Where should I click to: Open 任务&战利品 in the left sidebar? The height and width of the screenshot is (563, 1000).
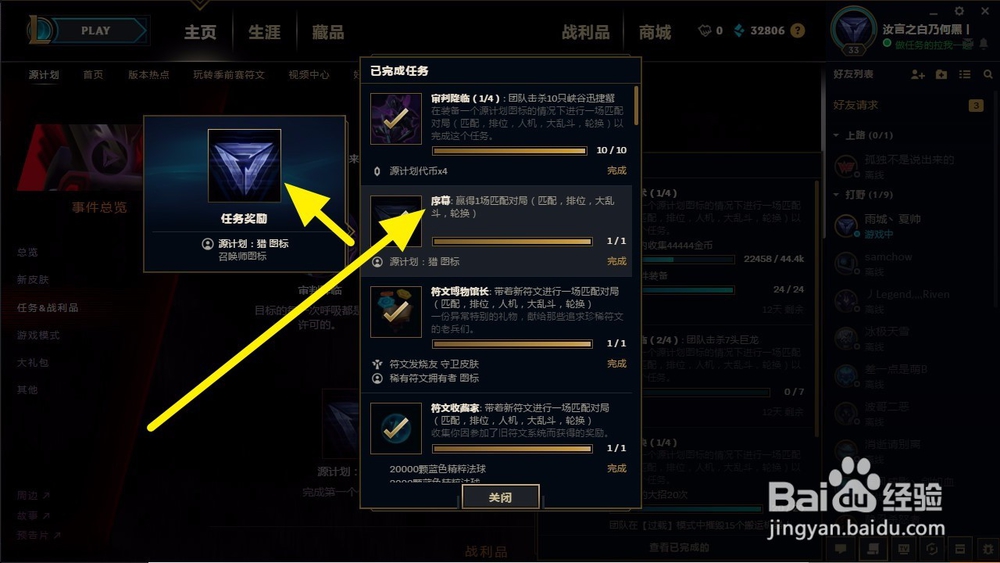pyautogui.click(x=48, y=307)
